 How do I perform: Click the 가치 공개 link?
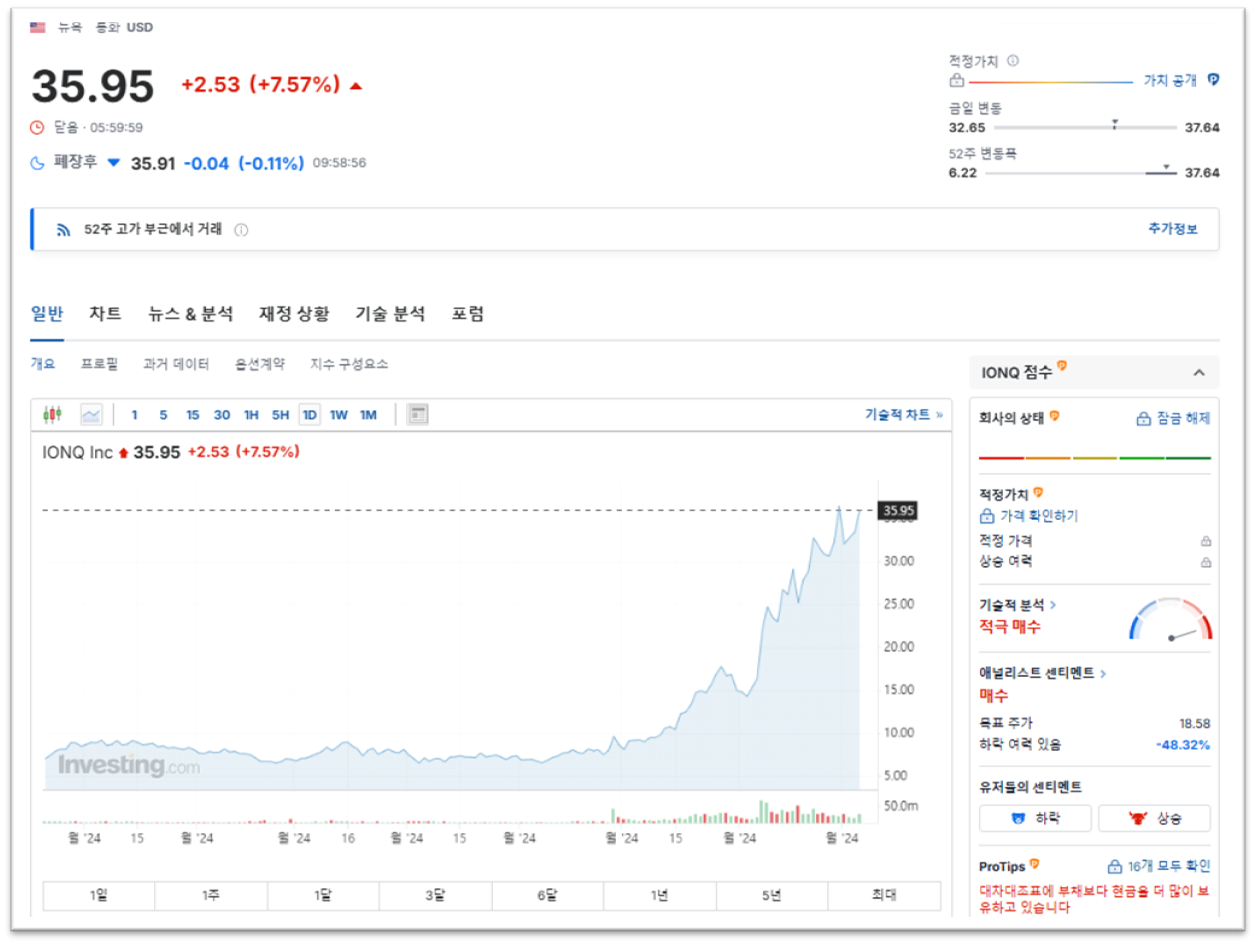click(1170, 81)
